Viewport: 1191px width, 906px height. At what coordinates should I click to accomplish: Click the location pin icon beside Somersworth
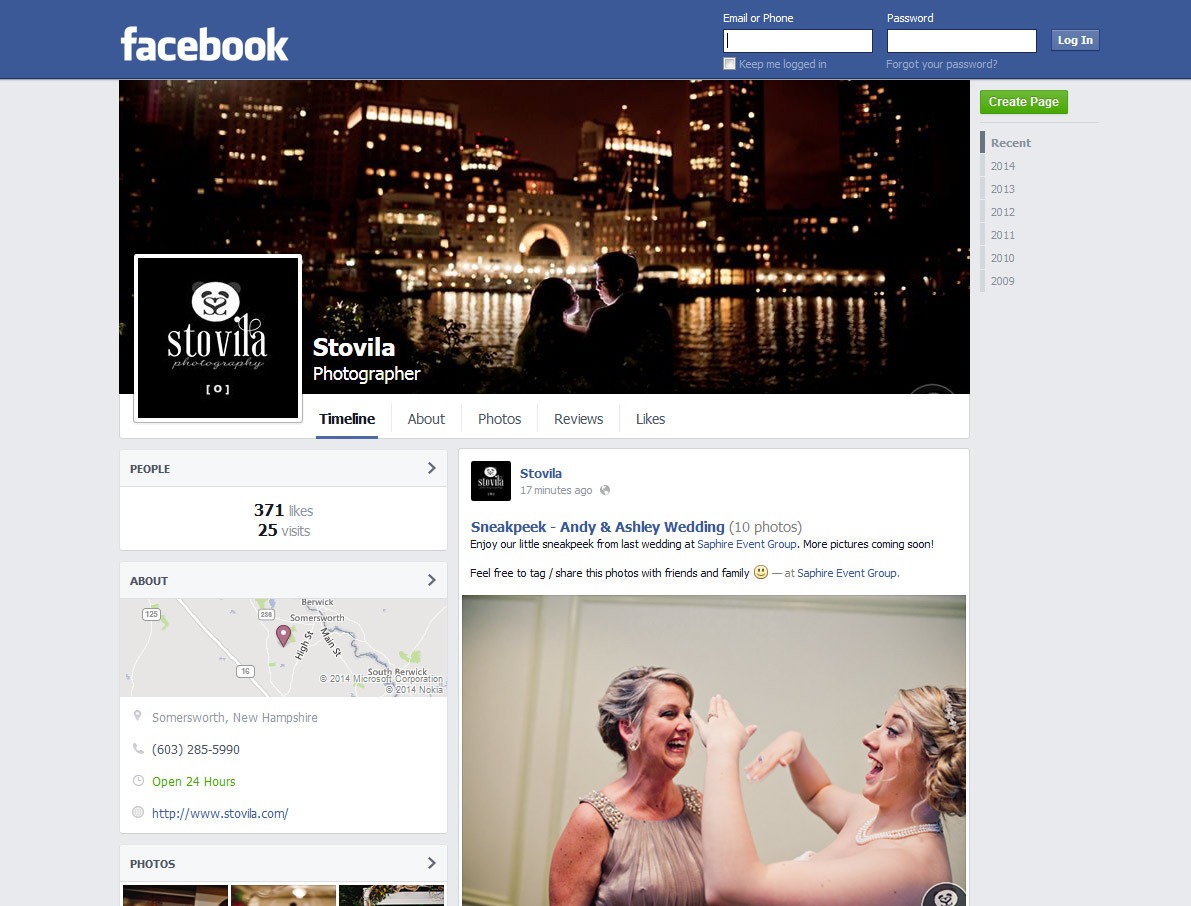pyautogui.click(x=137, y=715)
